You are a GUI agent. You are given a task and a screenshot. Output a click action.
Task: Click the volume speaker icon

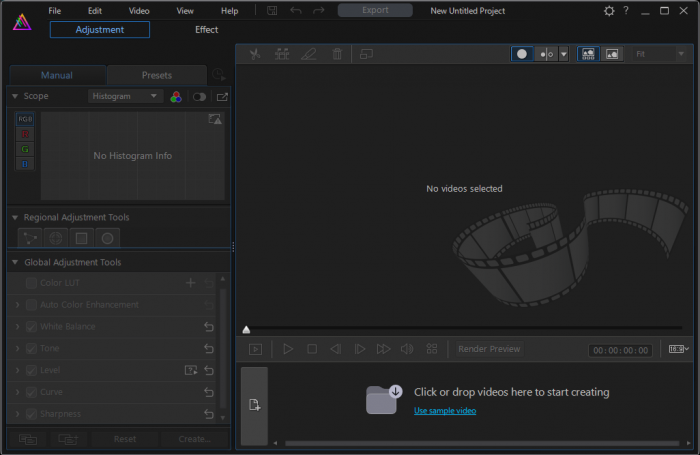pyautogui.click(x=407, y=349)
